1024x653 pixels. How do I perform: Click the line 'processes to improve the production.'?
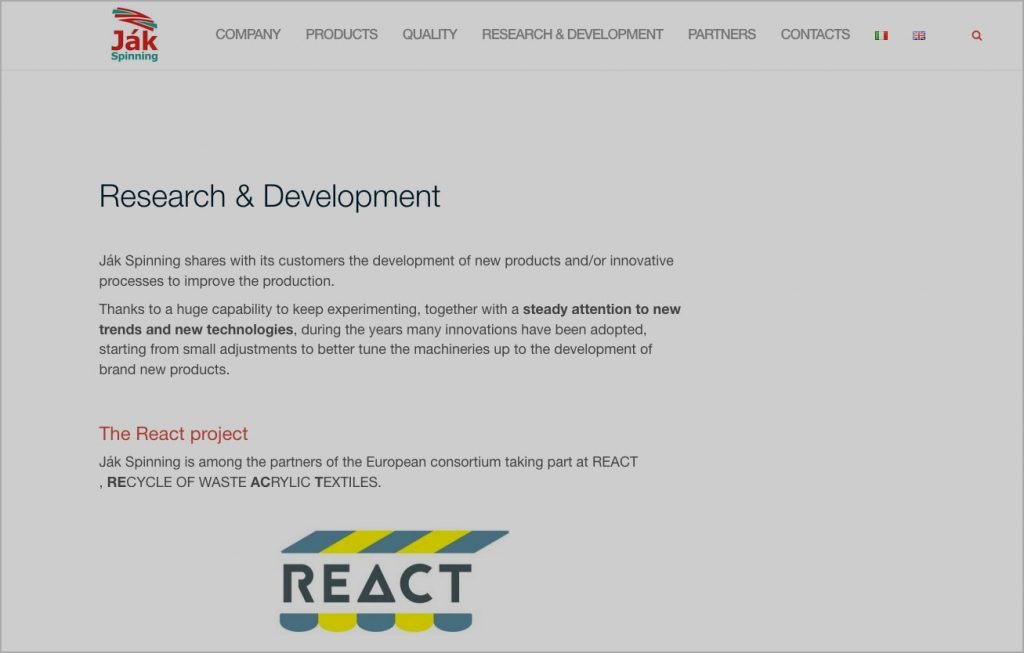pyautogui.click(x=216, y=281)
